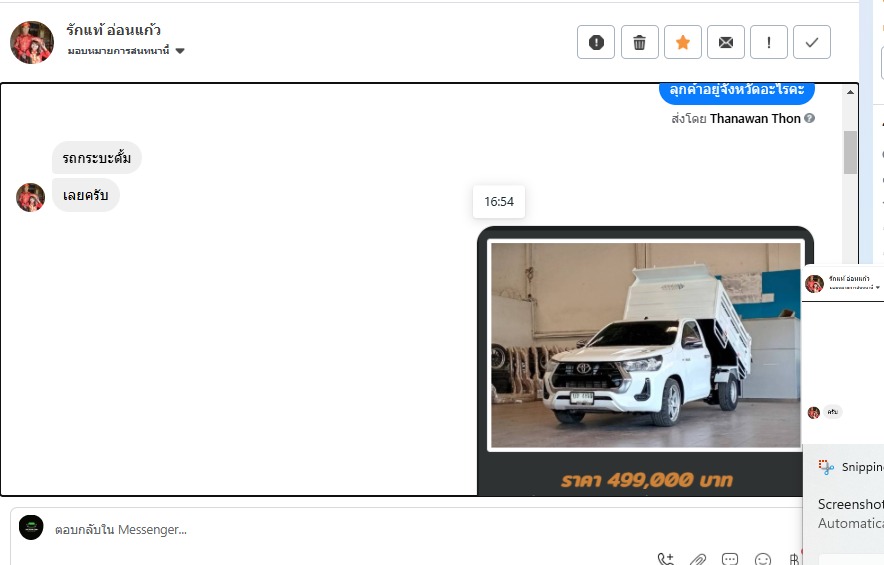The height and width of the screenshot is (565, 884).
Task: Toggle the checkmark mark-as-done button
Action: (812, 42)
